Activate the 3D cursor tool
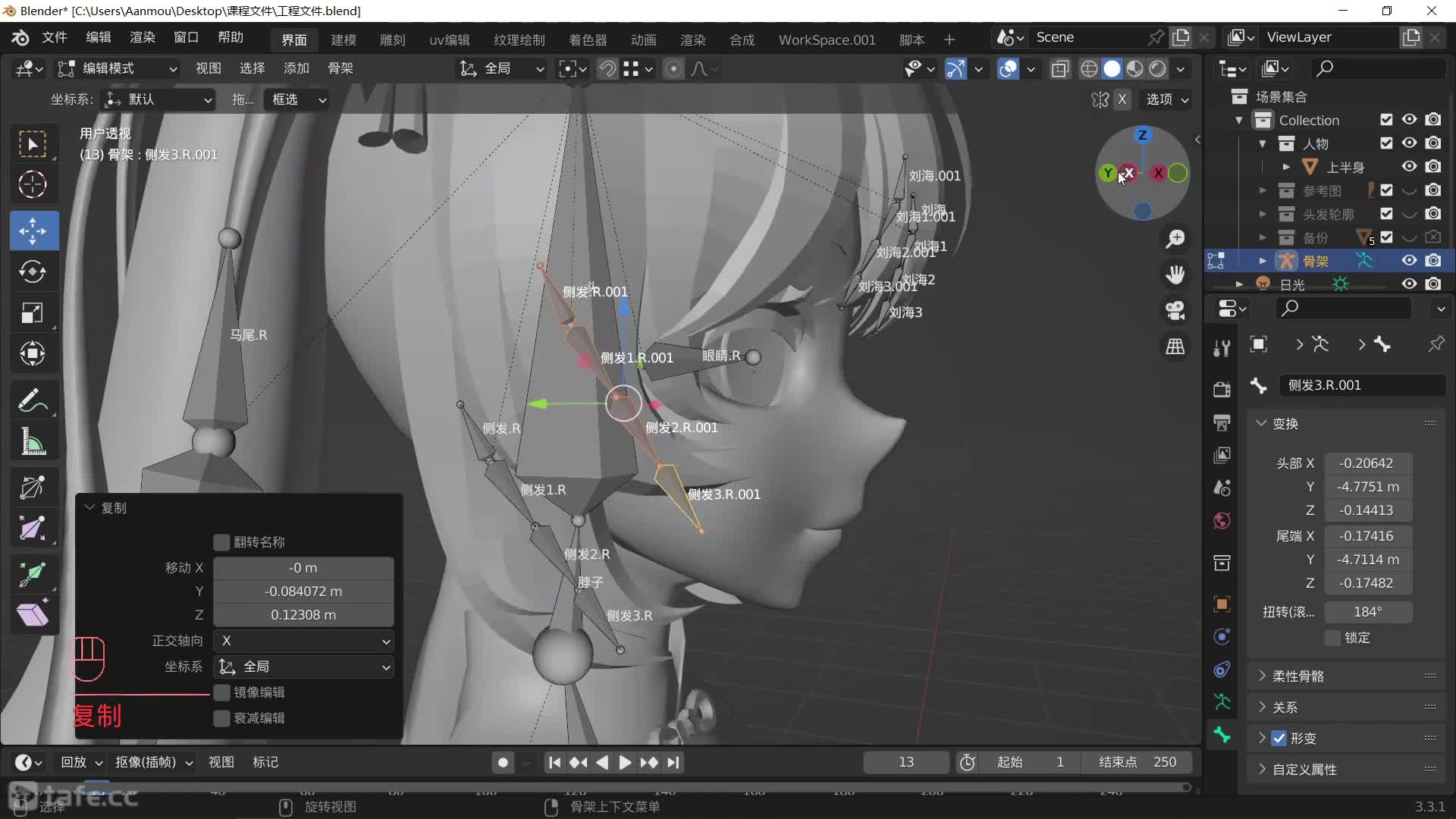Viewport: 1456px width, 819px height. click(x=33, y=185)
